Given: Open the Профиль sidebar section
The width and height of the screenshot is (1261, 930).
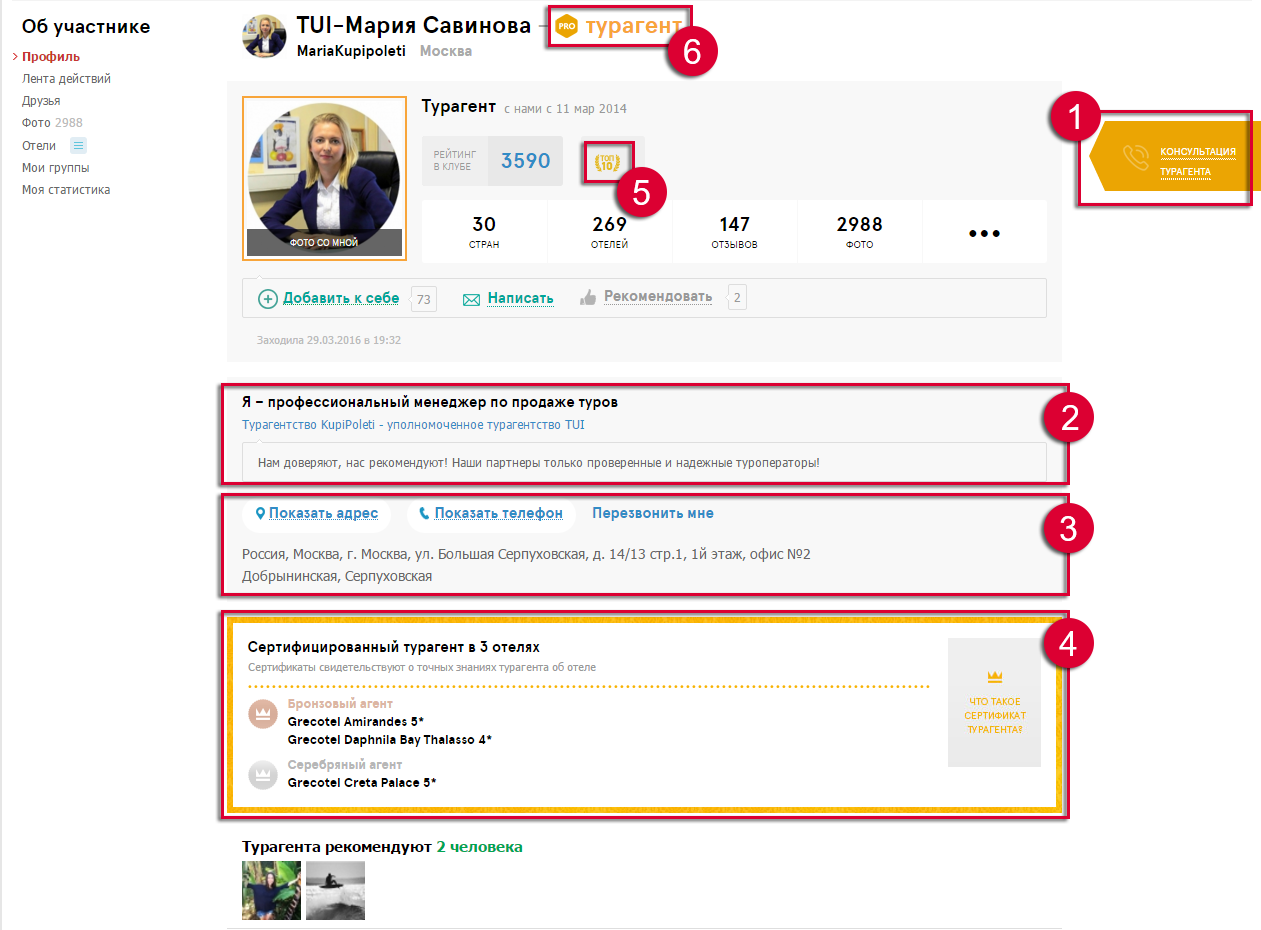Looking at the screenshot, I should 51,57.
